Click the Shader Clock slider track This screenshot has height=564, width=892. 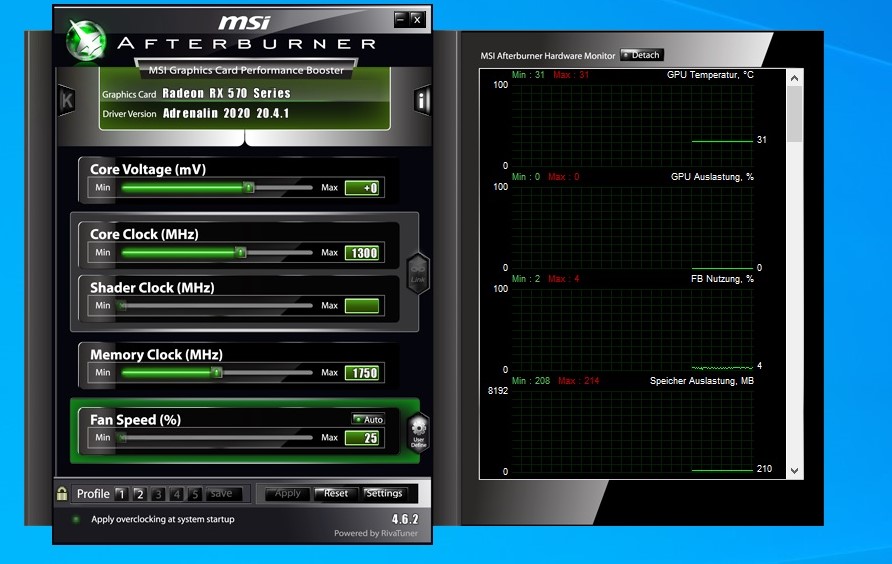coord(216,306)
